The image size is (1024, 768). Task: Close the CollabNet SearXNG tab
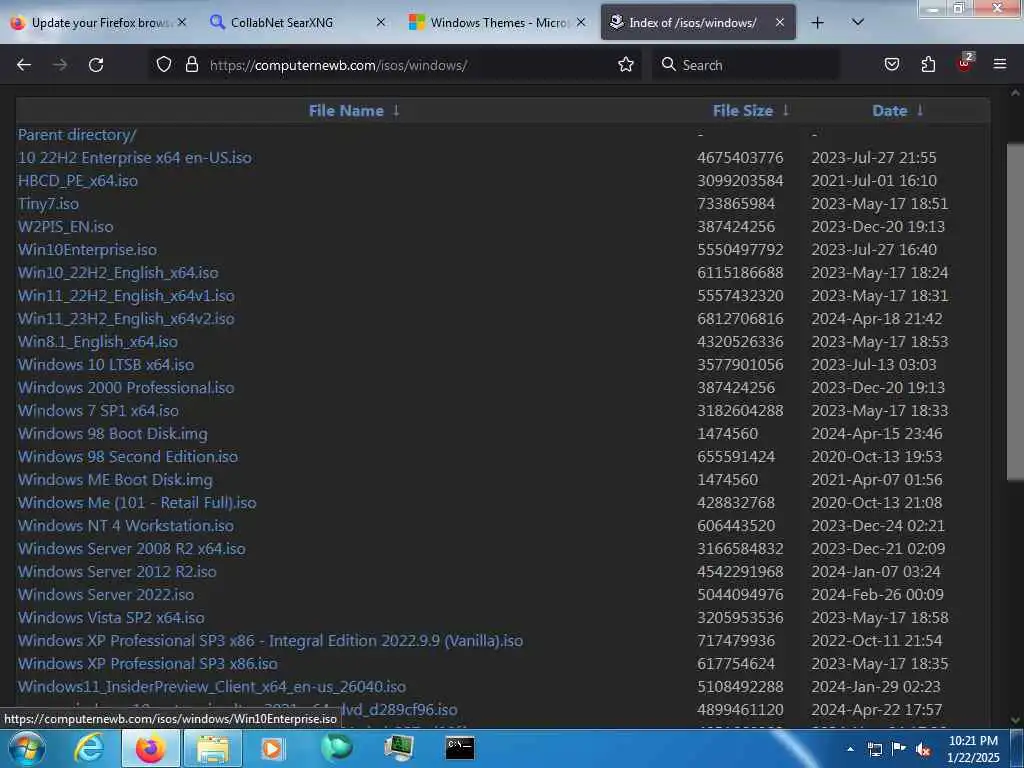tap(381, 23)
